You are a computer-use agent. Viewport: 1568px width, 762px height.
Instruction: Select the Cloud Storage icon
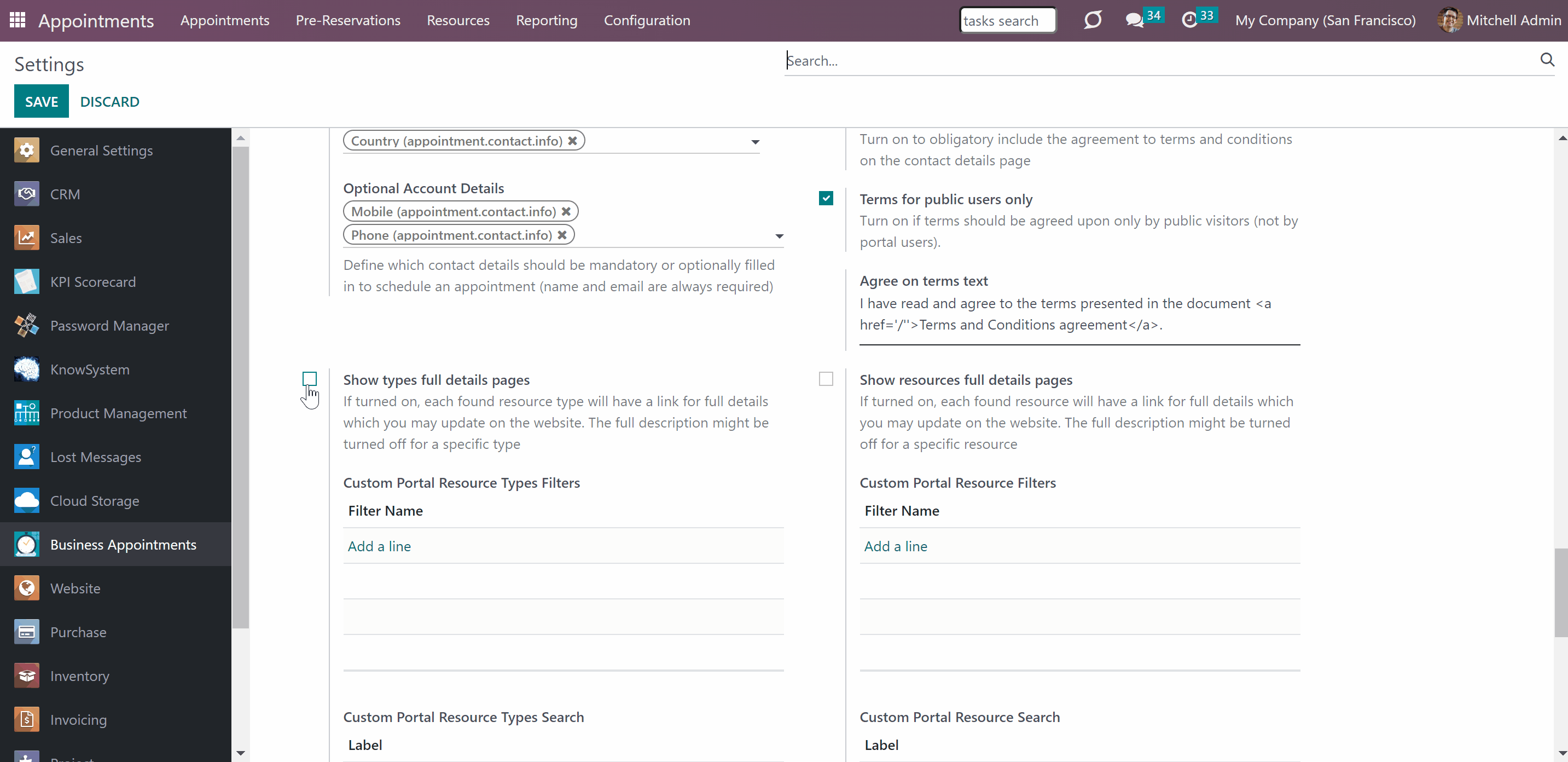click(x=27, y=501)
